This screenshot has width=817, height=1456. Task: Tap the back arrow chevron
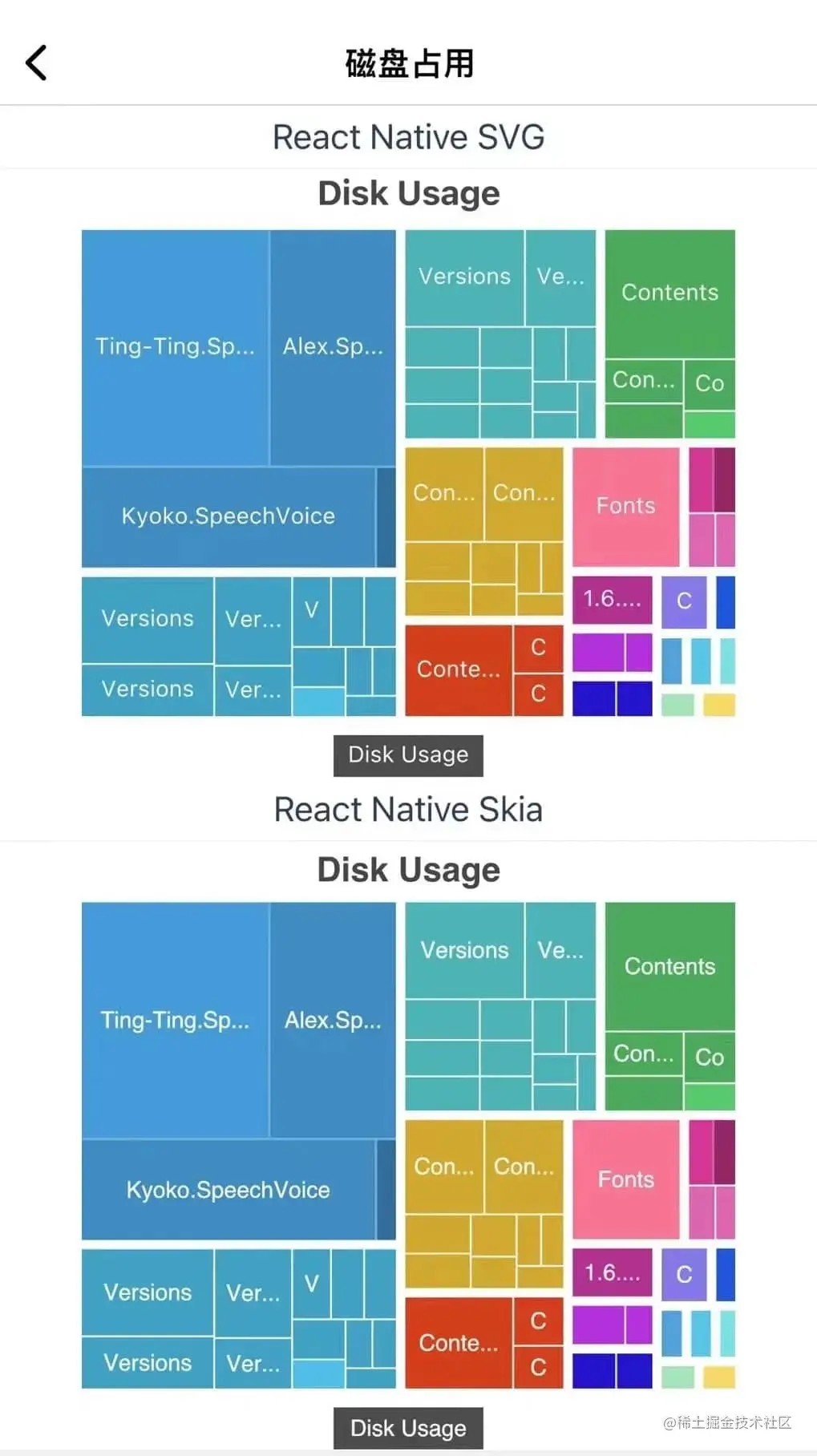click(36, 63)
